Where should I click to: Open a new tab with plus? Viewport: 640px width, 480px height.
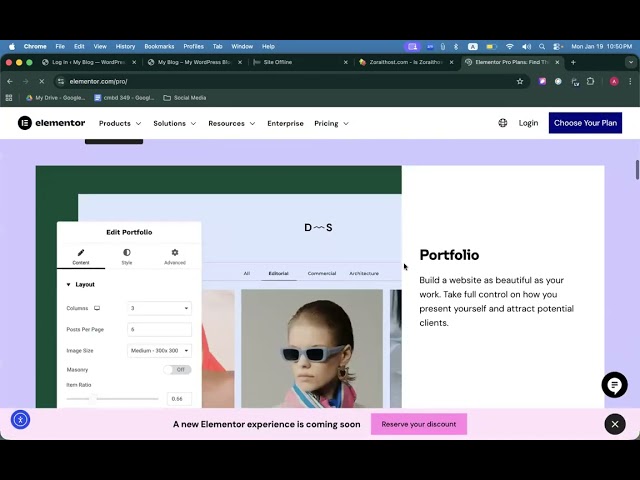click(x=573, y=62)
